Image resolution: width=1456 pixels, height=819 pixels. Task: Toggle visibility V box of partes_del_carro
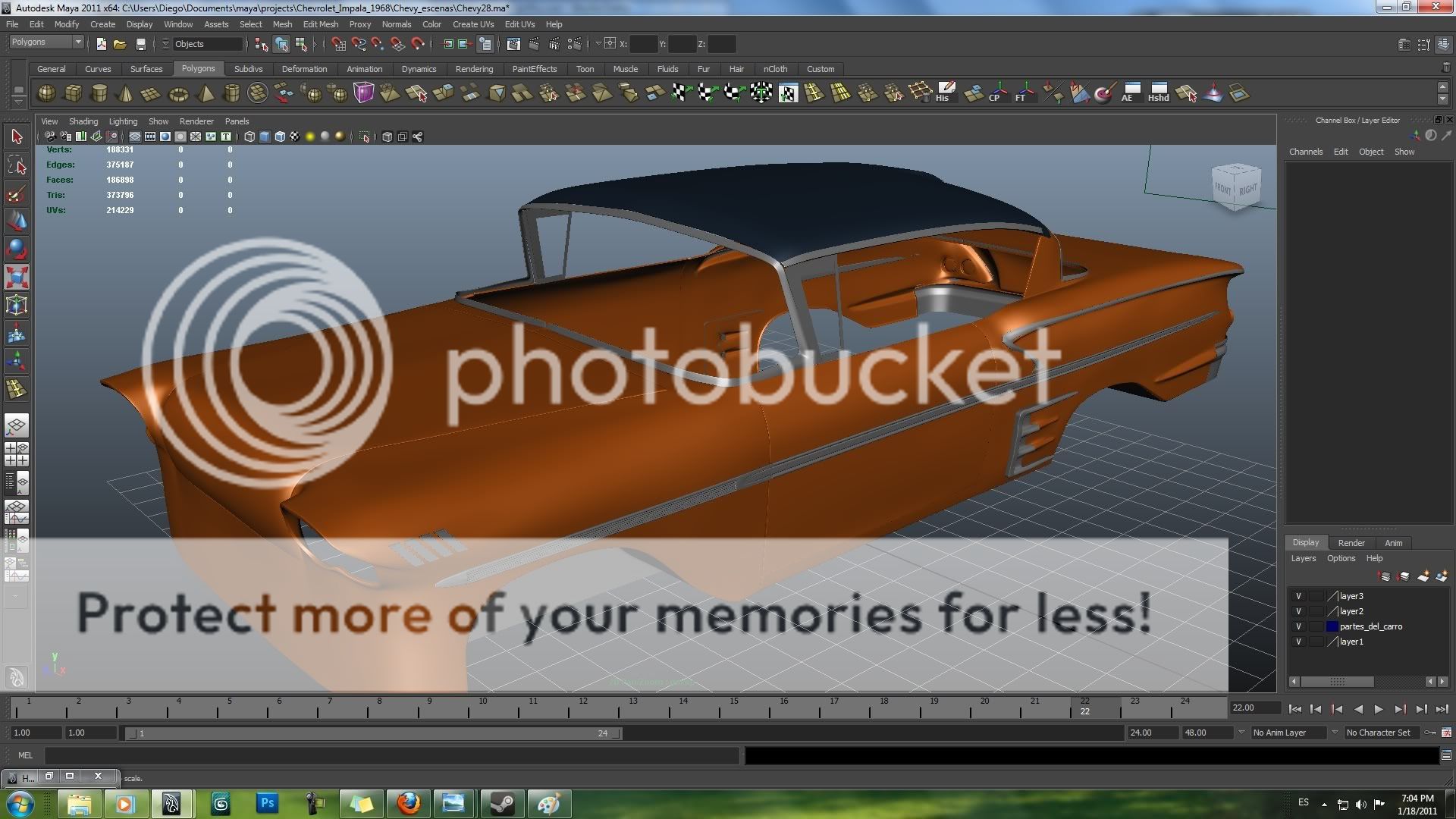1298,626
